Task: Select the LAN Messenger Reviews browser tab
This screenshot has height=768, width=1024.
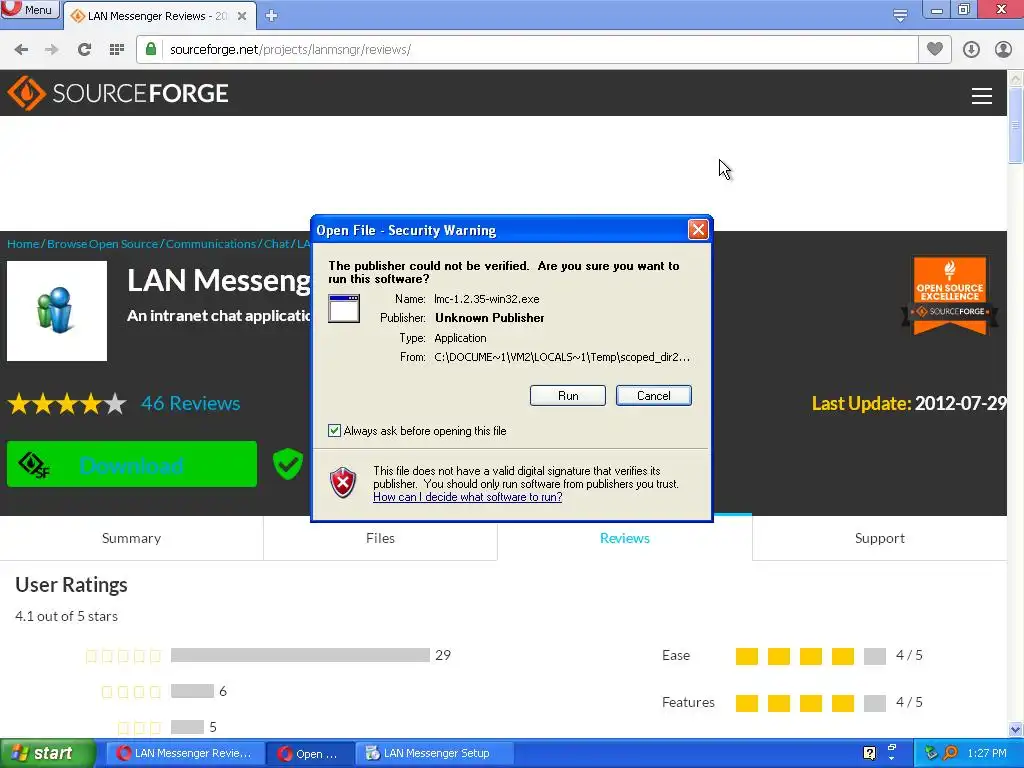Action: 159,16
